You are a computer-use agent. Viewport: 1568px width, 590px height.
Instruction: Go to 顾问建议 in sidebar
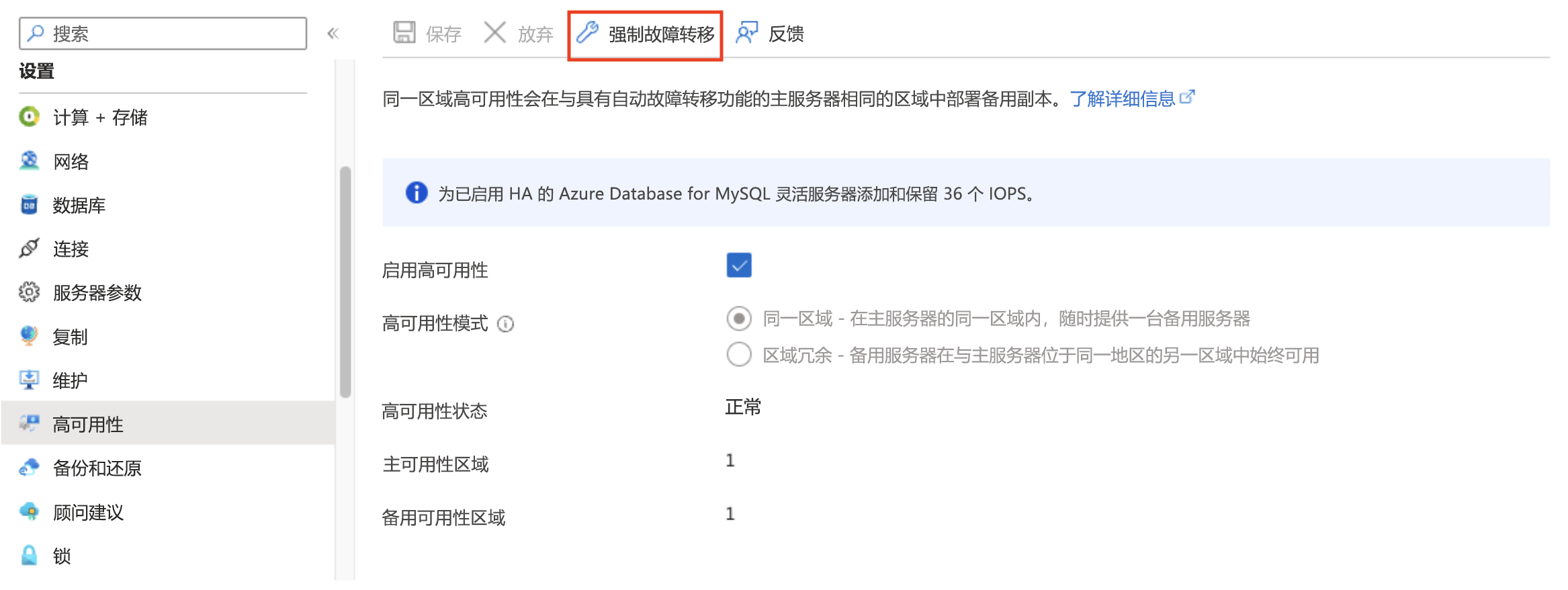point(88,512)
